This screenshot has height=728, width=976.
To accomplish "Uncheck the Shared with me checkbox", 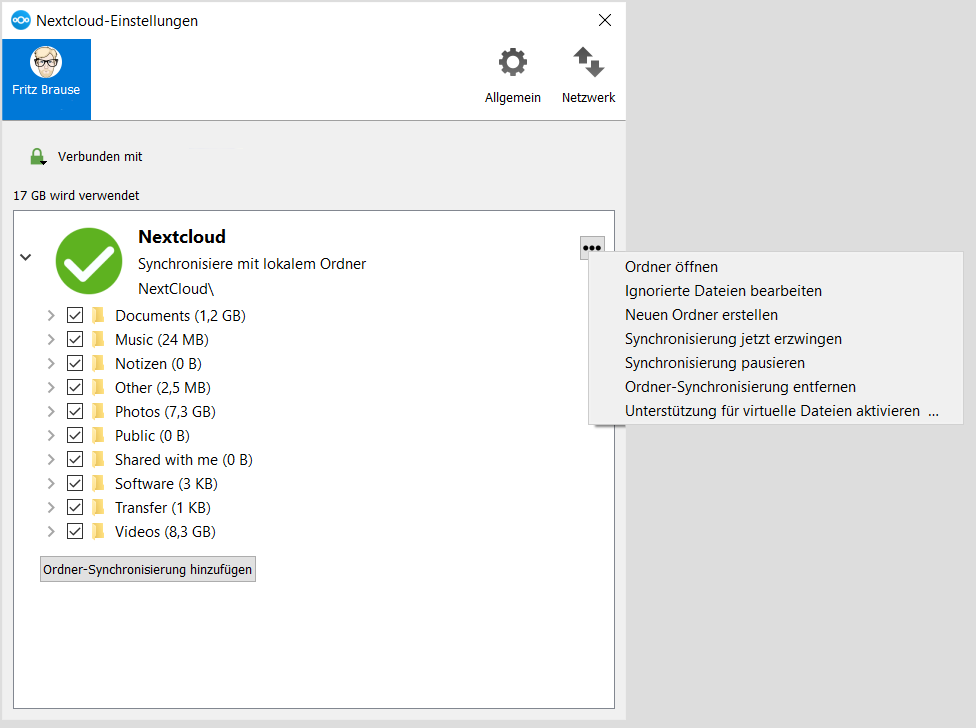I will tap(75, 460).
